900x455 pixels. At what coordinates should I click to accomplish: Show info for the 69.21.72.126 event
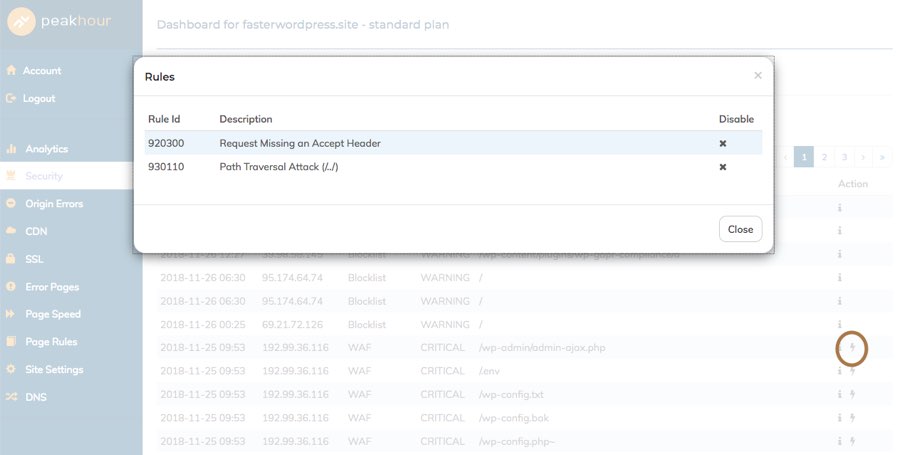839,325
